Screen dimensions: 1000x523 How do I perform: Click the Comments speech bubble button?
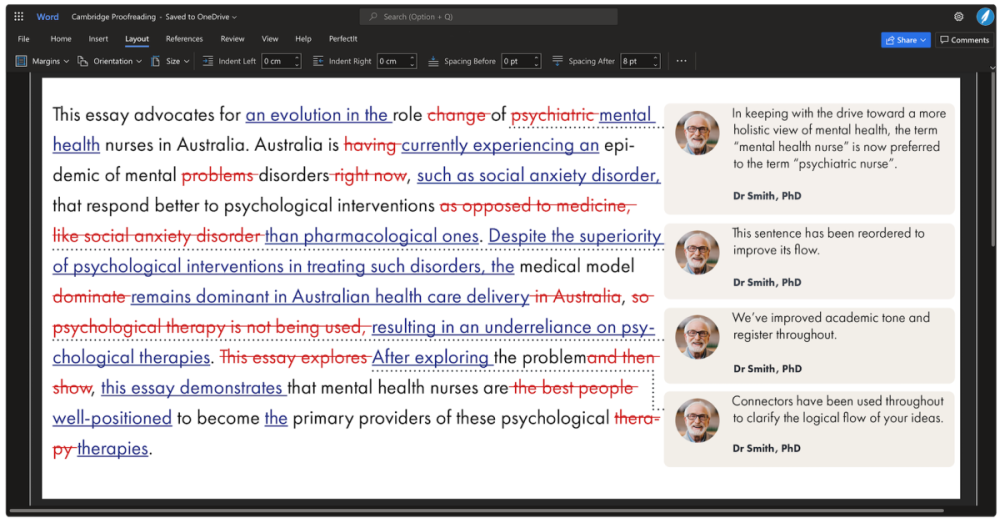[964, 40]
